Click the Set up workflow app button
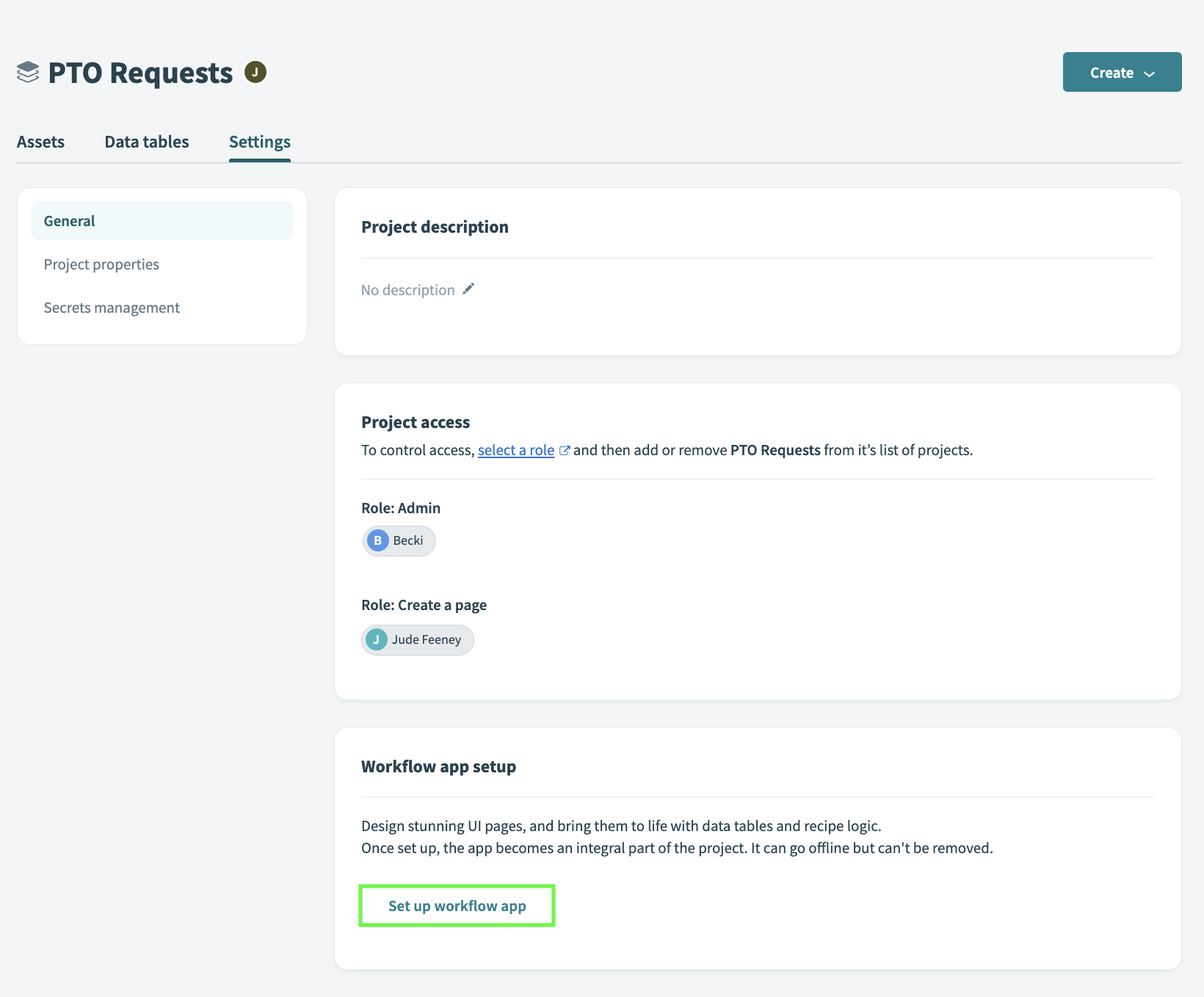This screenshot has width=1204, height=997. click(457, 905)
